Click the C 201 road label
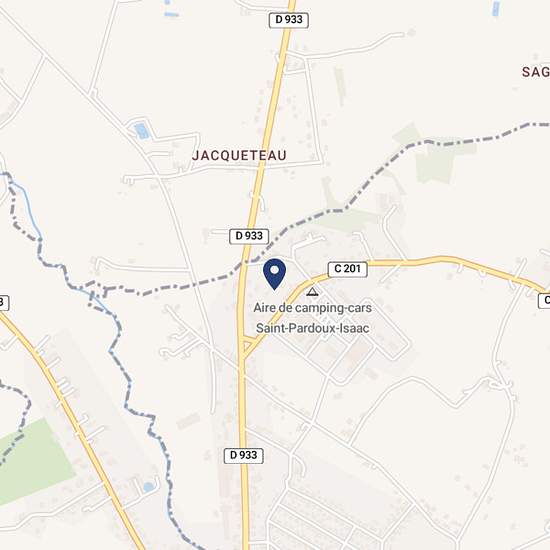Screen dimensions: 550x550 348,269
